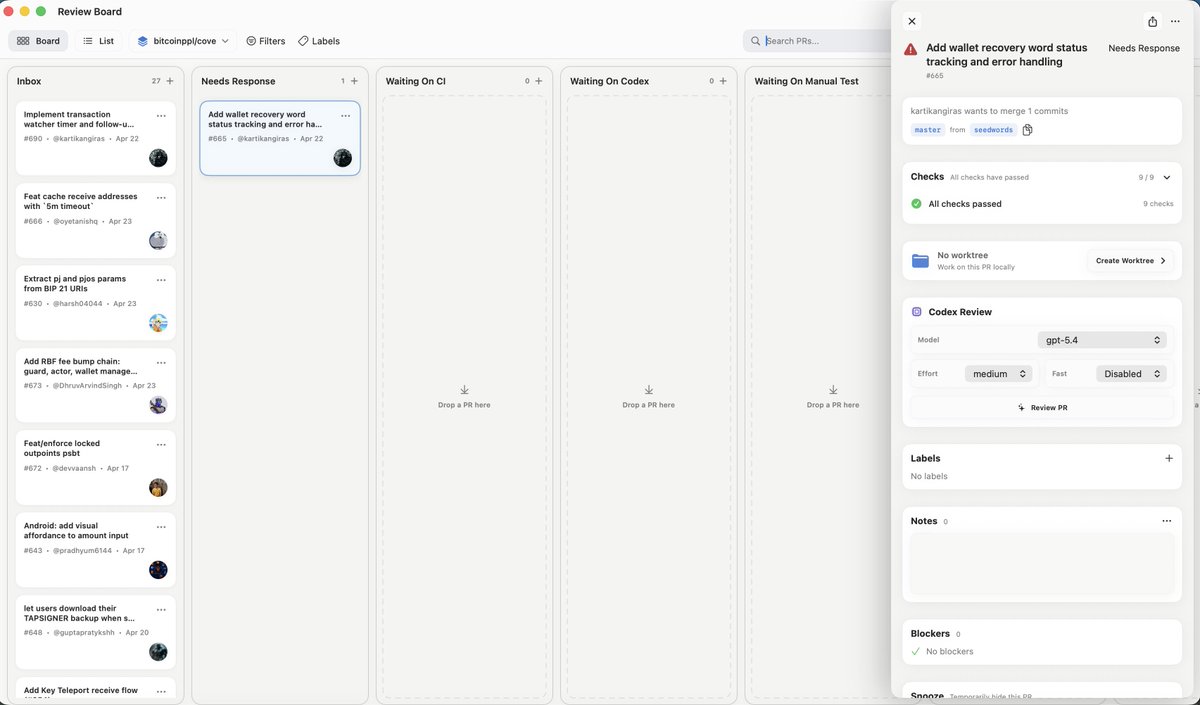Image resolution: width=1200 pixels, height=705 pixels.
Task: Open the PR panel three-dot menu
Action: (x=1175, y=20)
